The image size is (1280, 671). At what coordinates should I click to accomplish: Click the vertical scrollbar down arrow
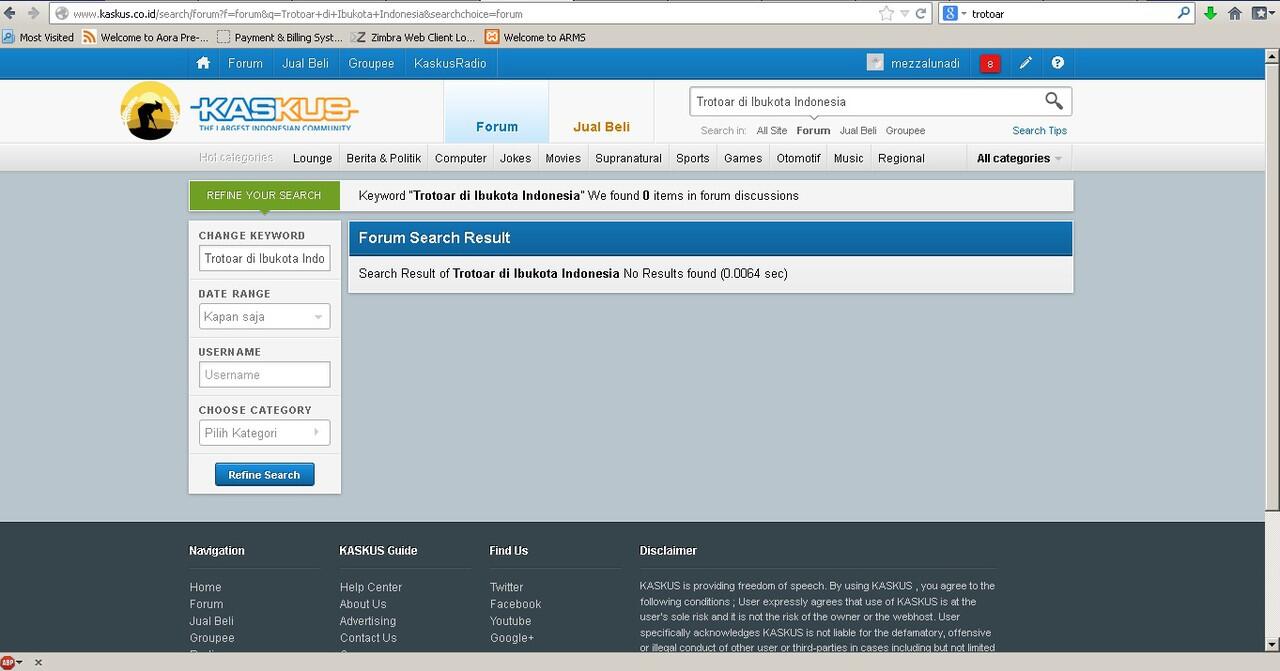tap(1272, 644)
